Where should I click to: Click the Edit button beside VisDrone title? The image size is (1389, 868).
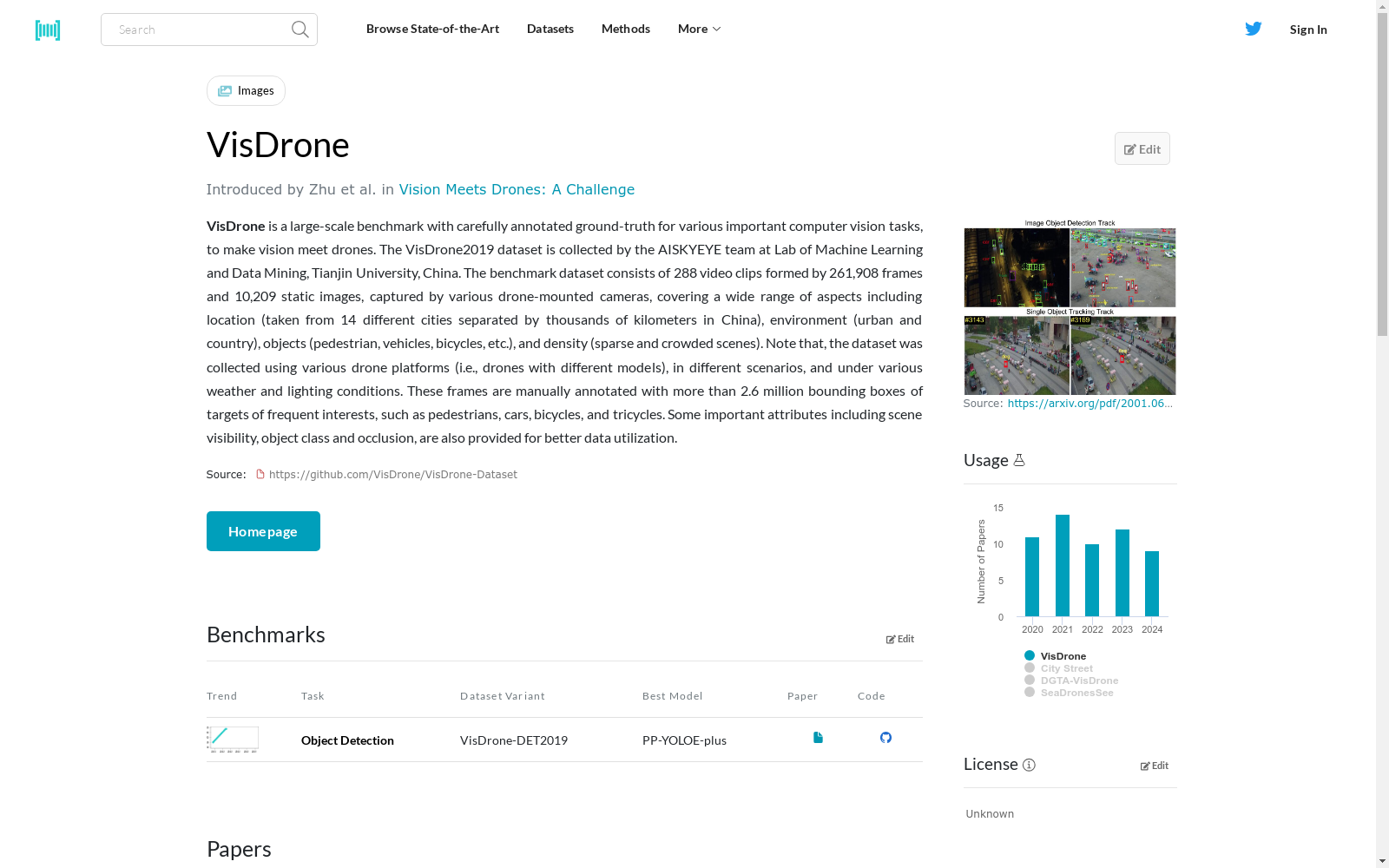click(x=1142, y=148)
